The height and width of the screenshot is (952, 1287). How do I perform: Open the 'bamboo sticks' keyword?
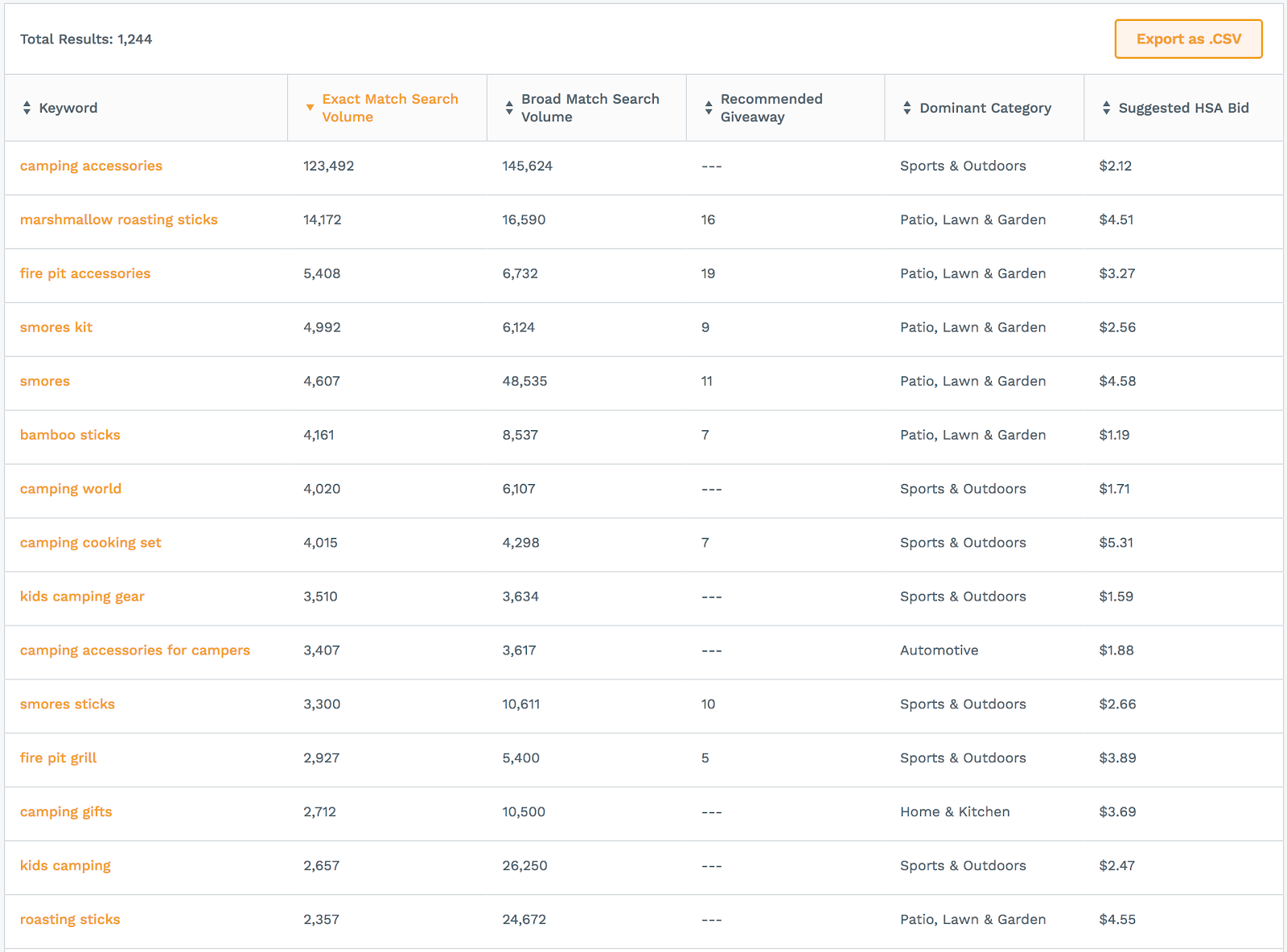coord(70,435)
